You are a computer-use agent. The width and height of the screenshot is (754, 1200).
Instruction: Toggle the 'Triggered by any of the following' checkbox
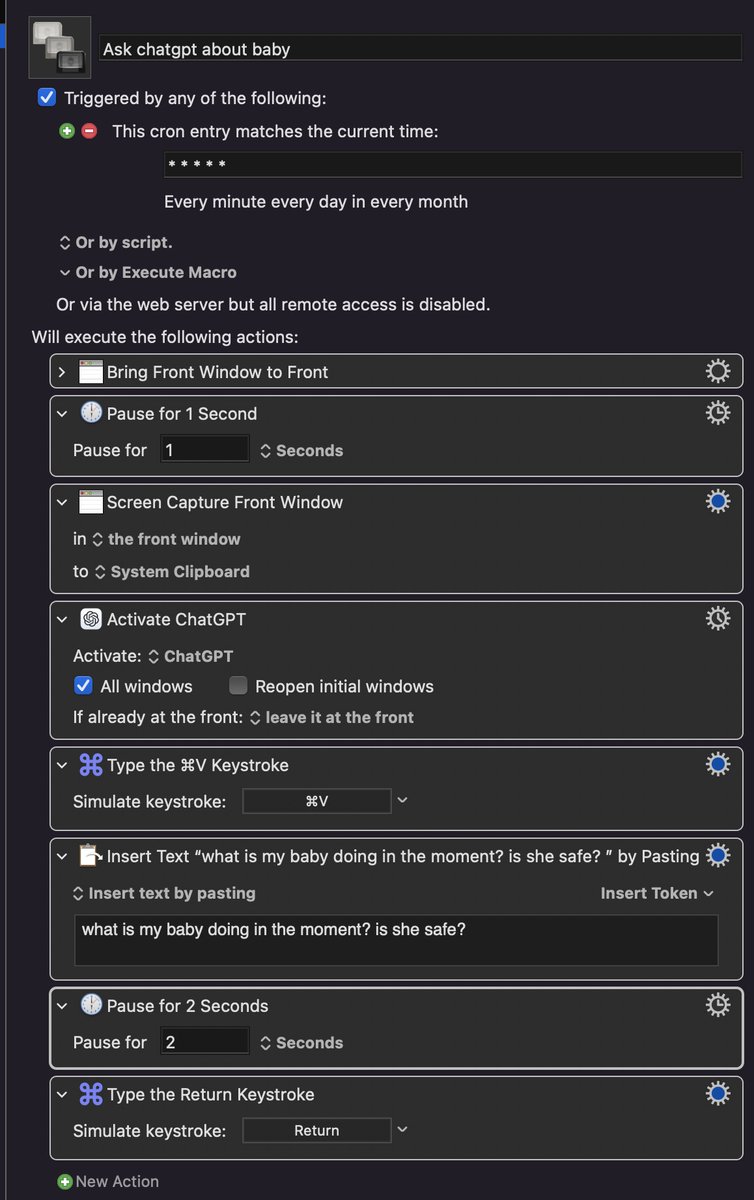46,98
